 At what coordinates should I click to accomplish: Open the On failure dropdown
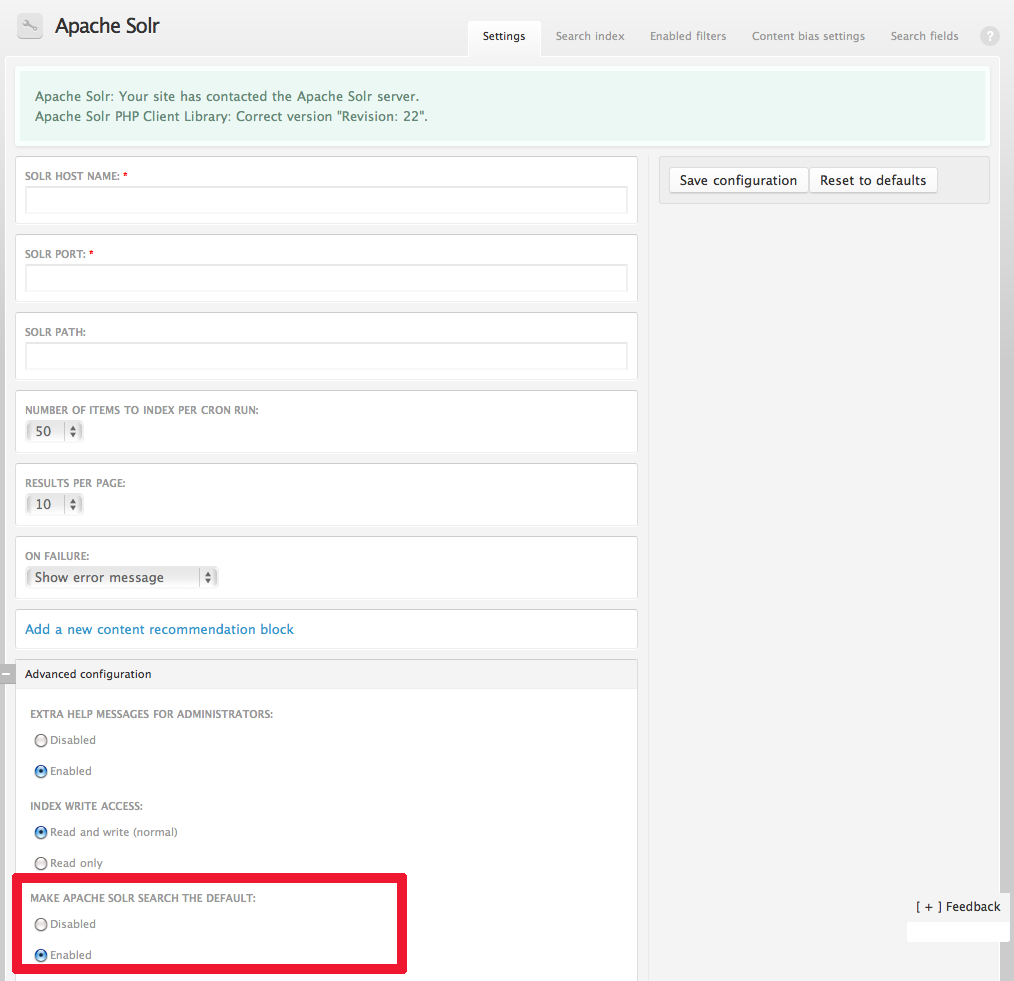[x=122, y=577]
